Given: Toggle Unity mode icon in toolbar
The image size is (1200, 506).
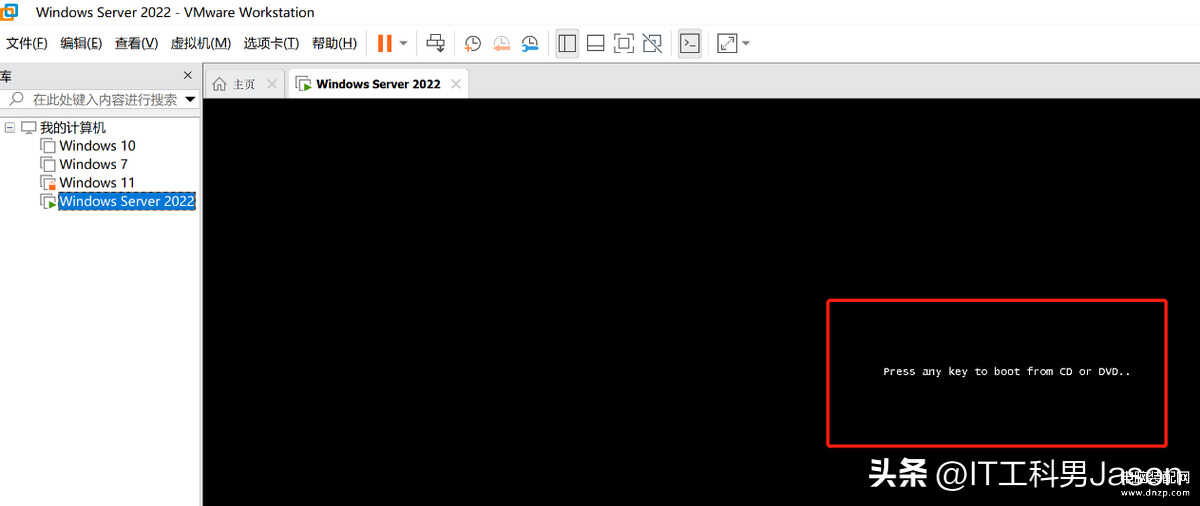Looking at the screenshot, I should pyautogui.click(x=652, y=43).
